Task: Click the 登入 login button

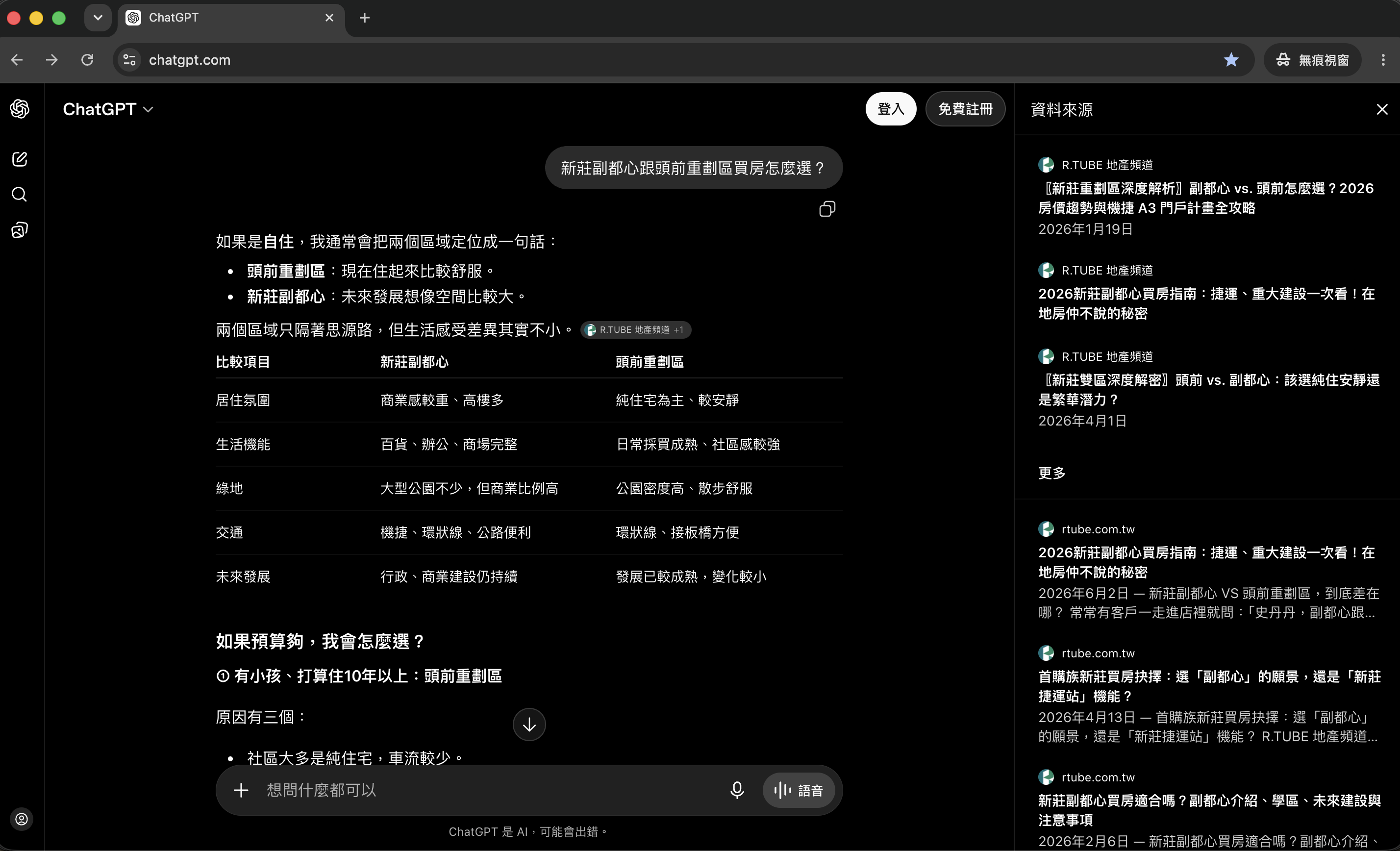Action: (890, 109)
